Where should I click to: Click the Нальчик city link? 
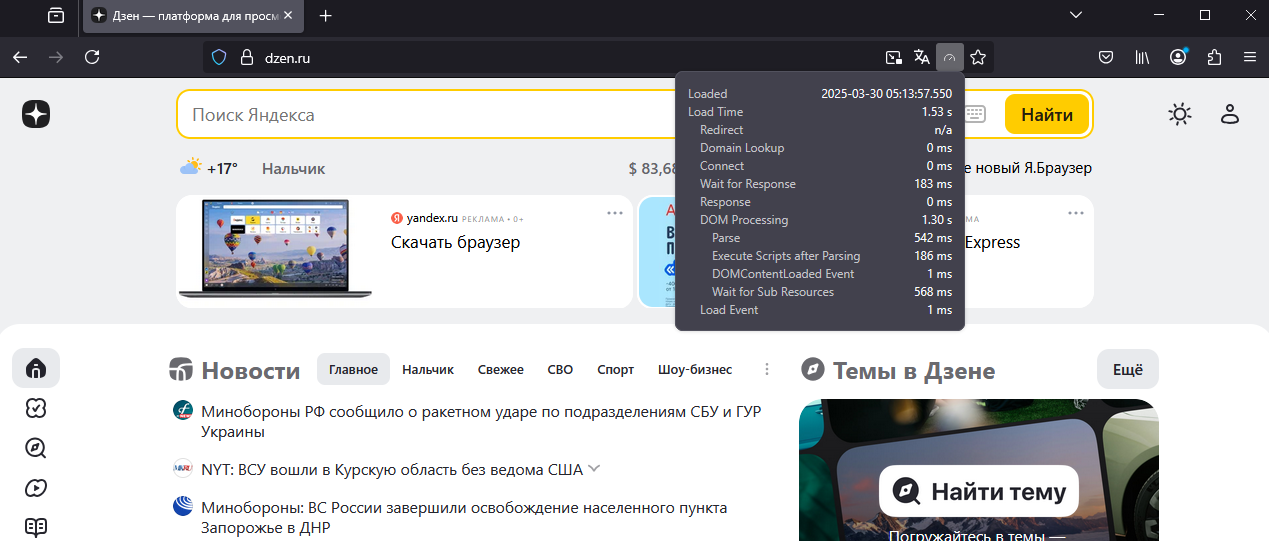pyautogui.click(x=293, y=169)
